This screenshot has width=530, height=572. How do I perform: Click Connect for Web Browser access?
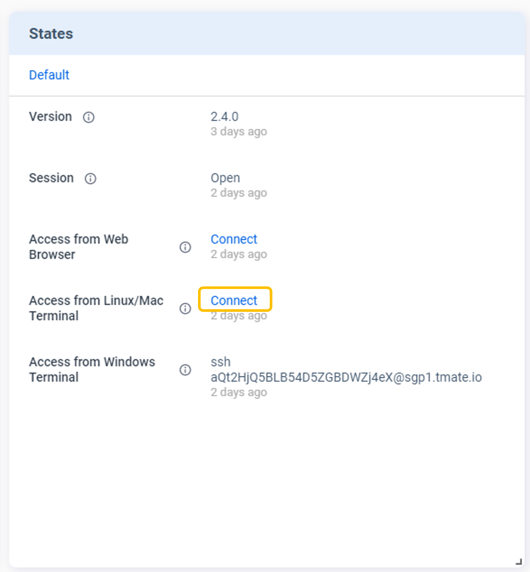(234, 239)
